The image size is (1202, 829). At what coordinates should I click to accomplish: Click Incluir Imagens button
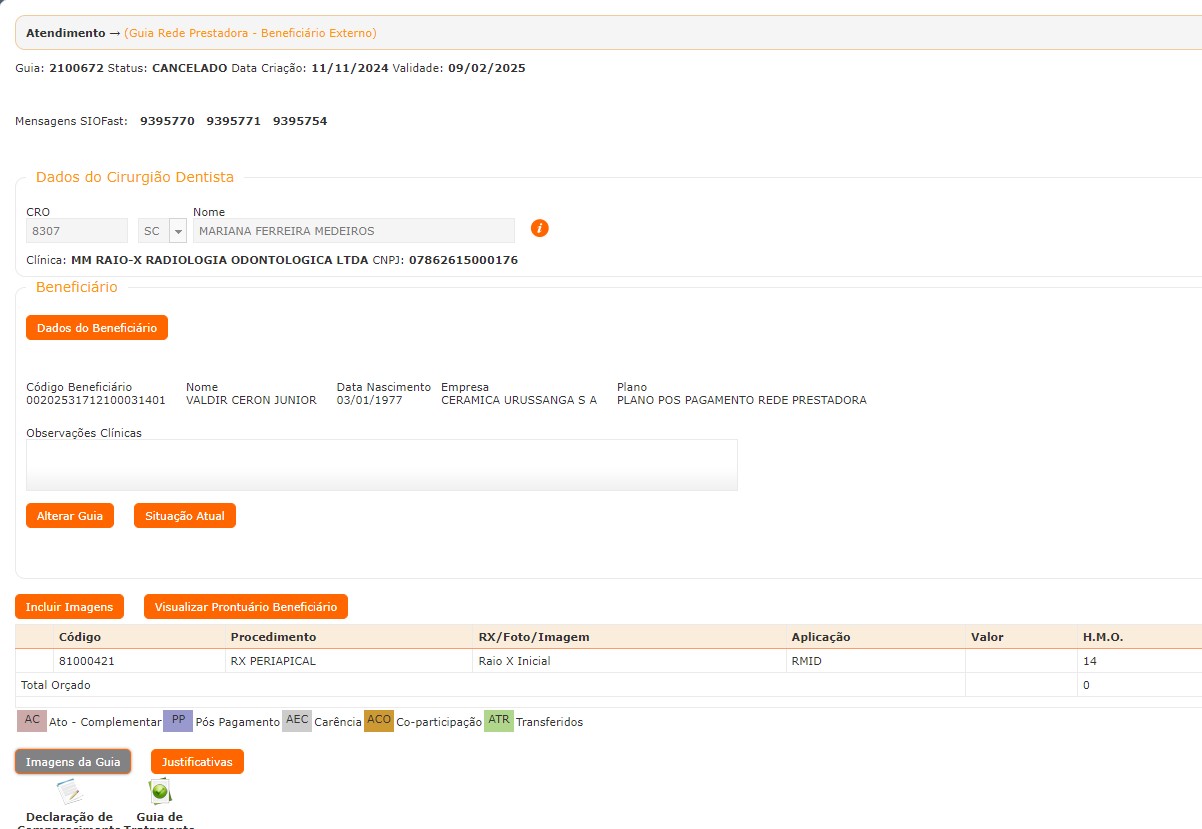click(69, 607)
